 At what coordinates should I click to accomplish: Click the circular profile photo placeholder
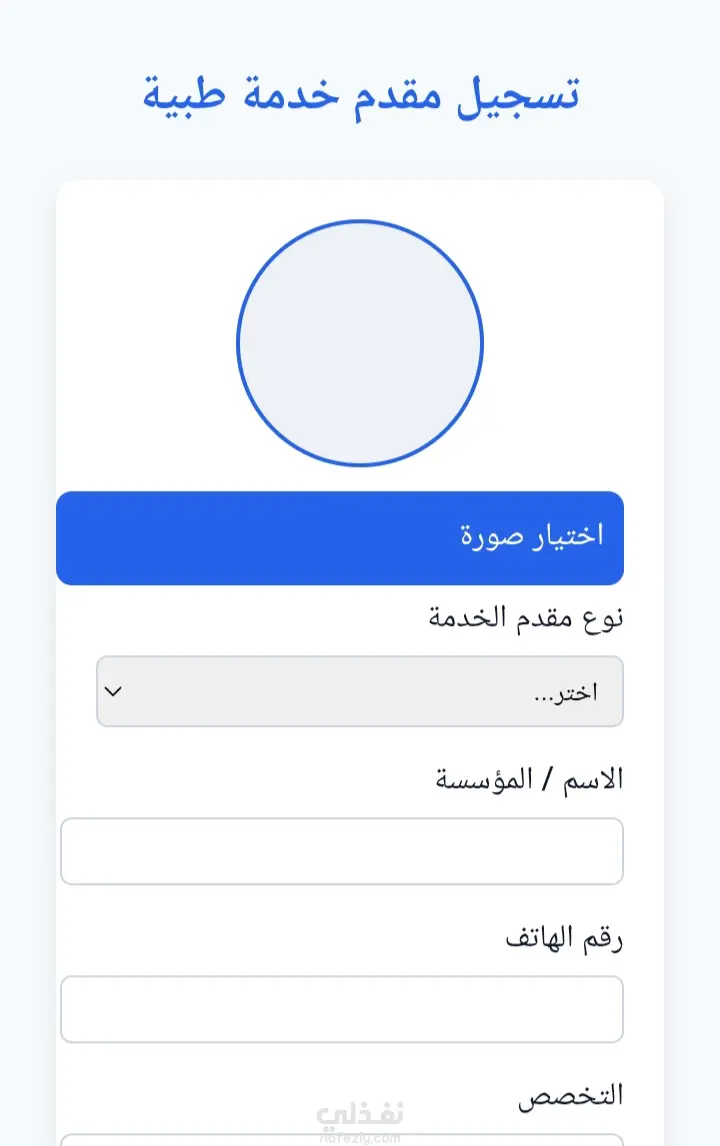(x=360, y=343)
